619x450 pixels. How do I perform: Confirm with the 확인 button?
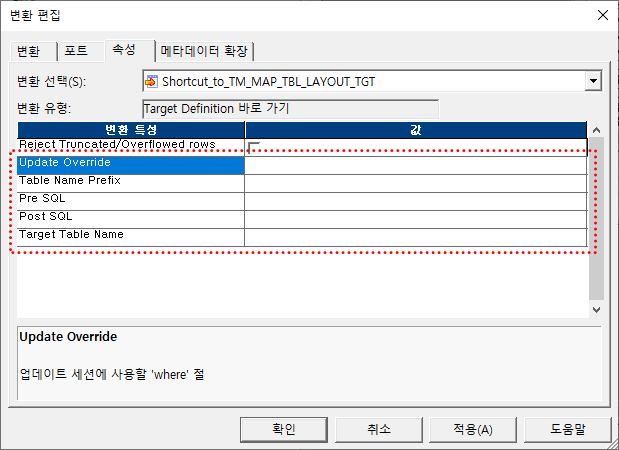(284, 429)
